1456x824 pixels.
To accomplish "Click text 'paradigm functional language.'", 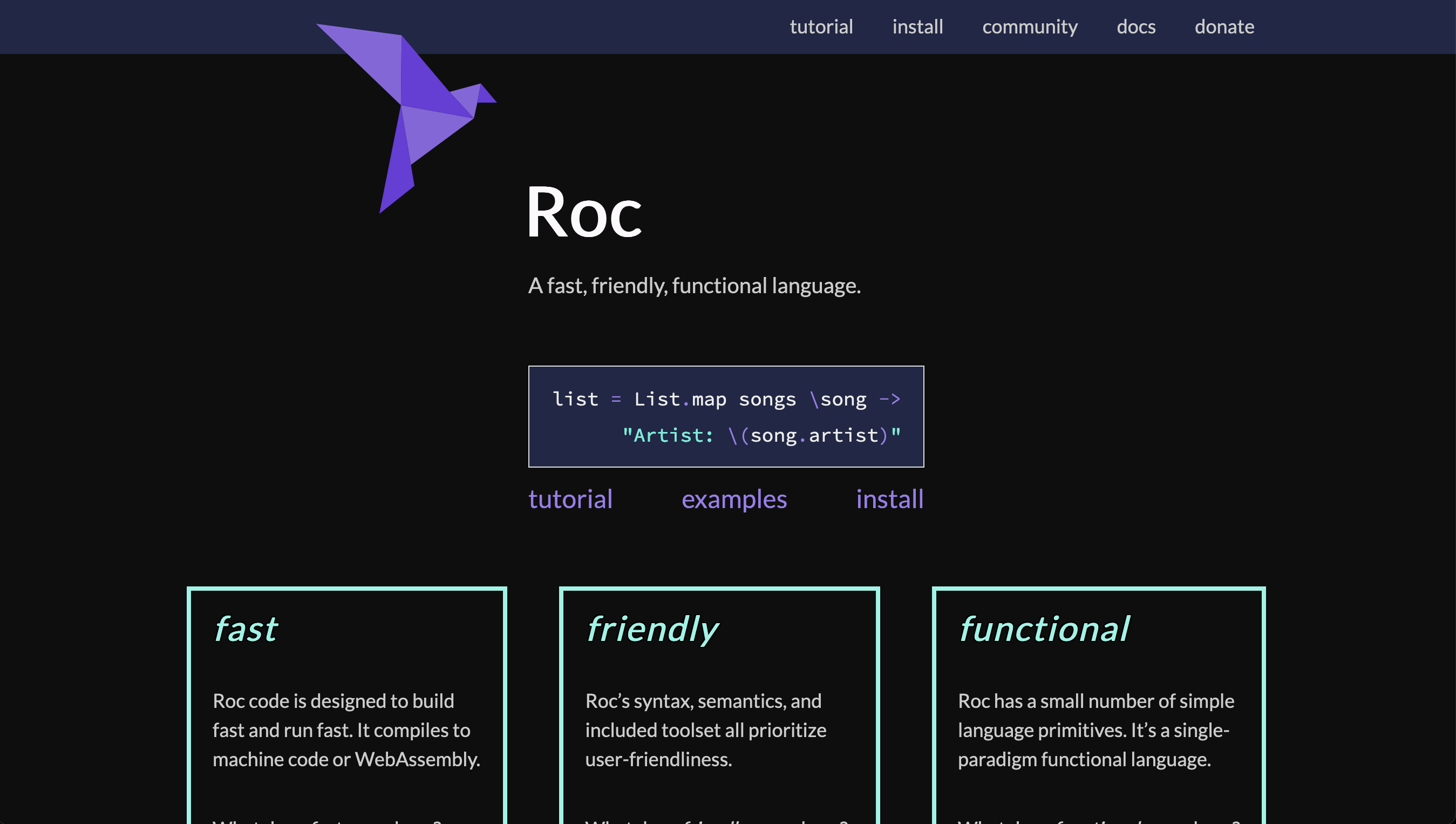I will pyautogui.click(x=1084, y=760).
